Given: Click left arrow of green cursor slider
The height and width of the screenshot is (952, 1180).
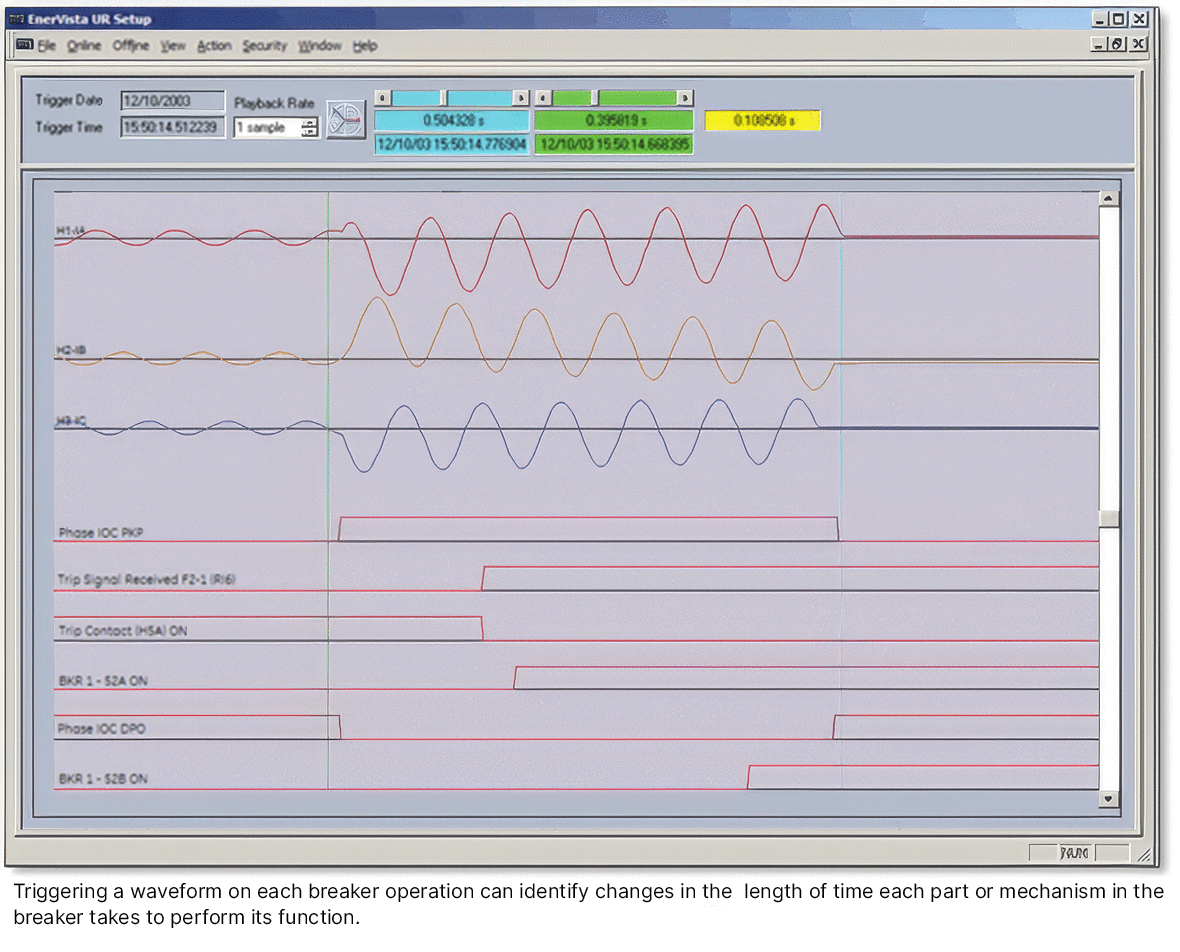Looking at the screenshot, I should coord(543,98).
